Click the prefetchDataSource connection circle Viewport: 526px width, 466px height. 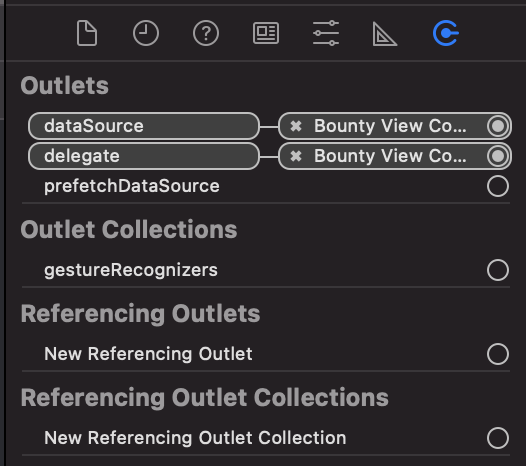pos(498,186)
